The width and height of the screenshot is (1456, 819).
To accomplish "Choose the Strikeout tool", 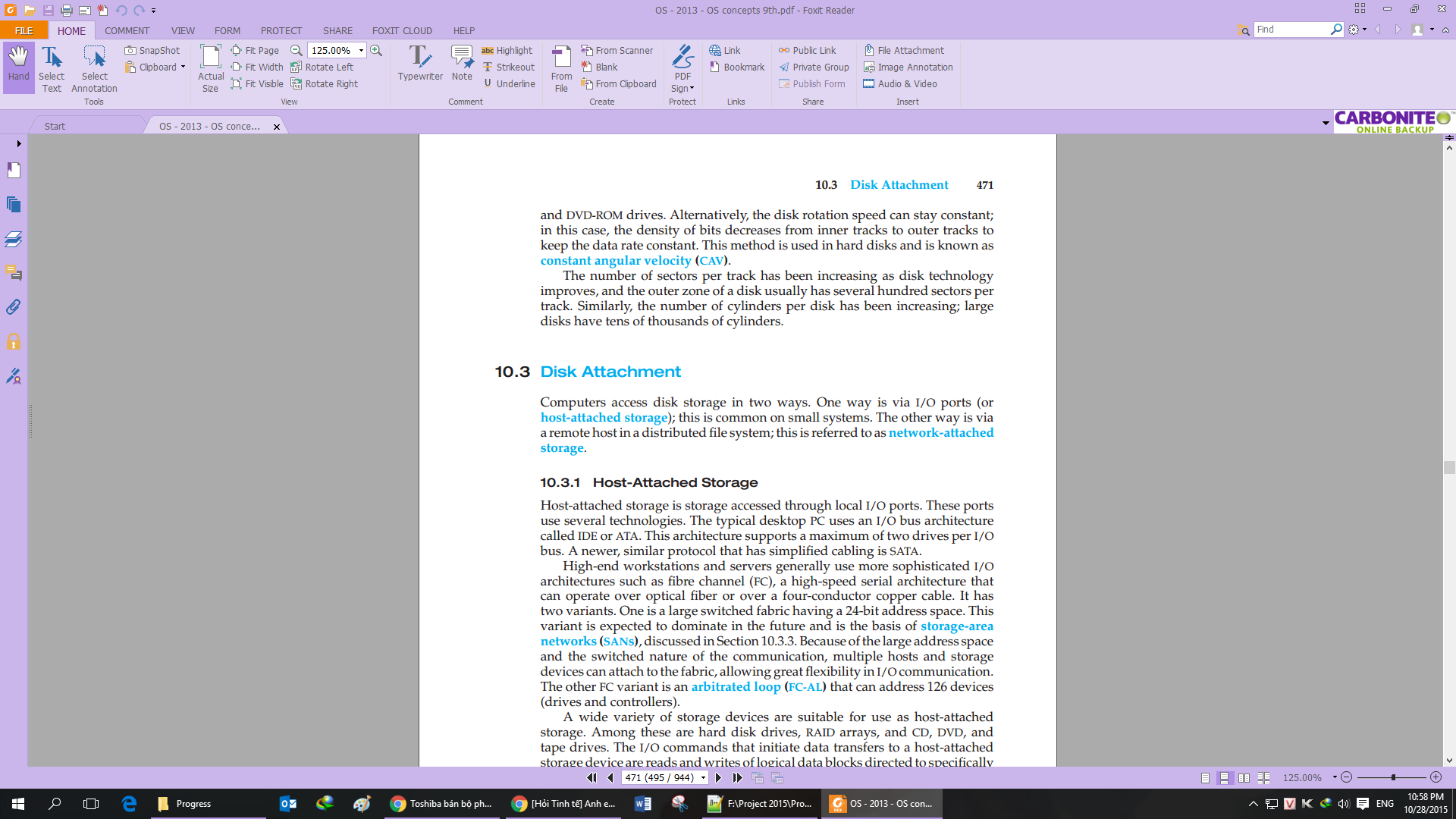I will pos(509,67).
